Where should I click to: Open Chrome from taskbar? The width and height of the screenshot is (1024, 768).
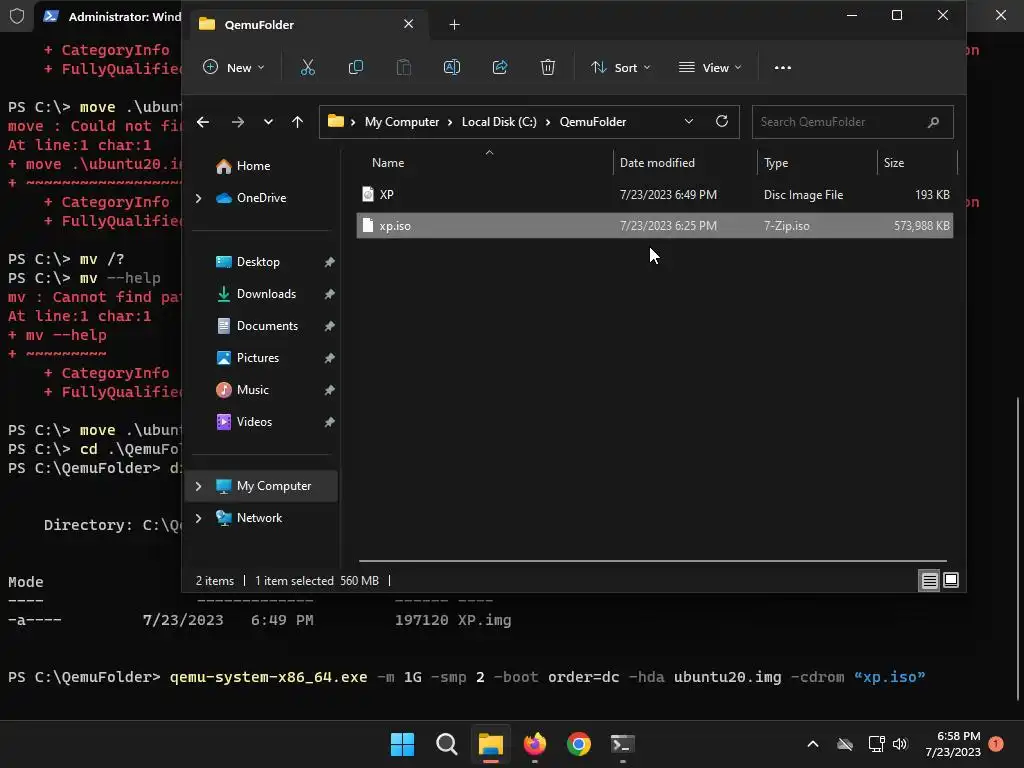click(579, 744)
